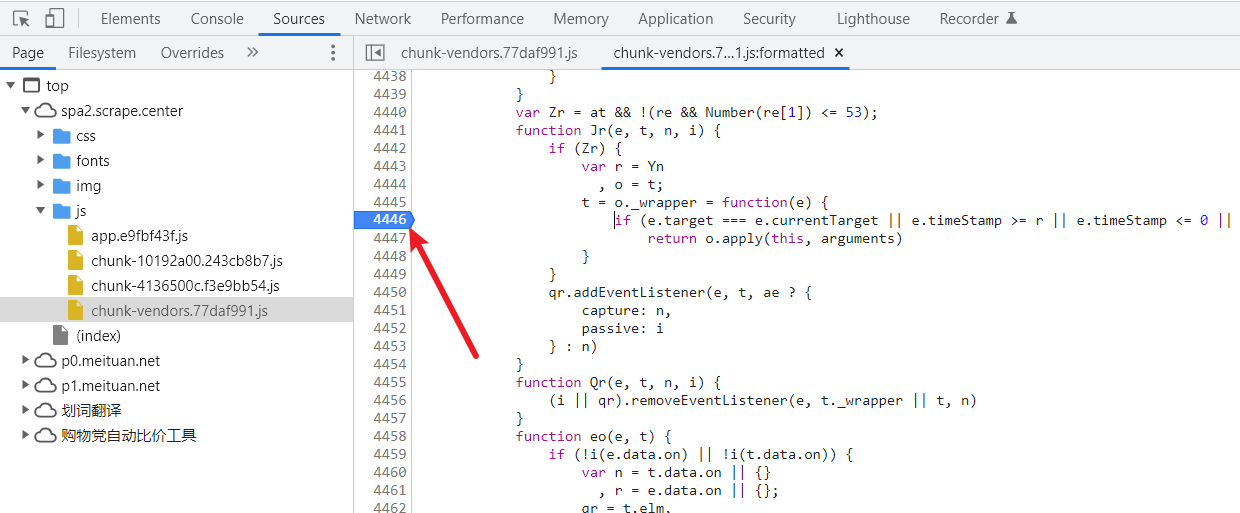Collapse the top frame tree arrow

[10, 86]
